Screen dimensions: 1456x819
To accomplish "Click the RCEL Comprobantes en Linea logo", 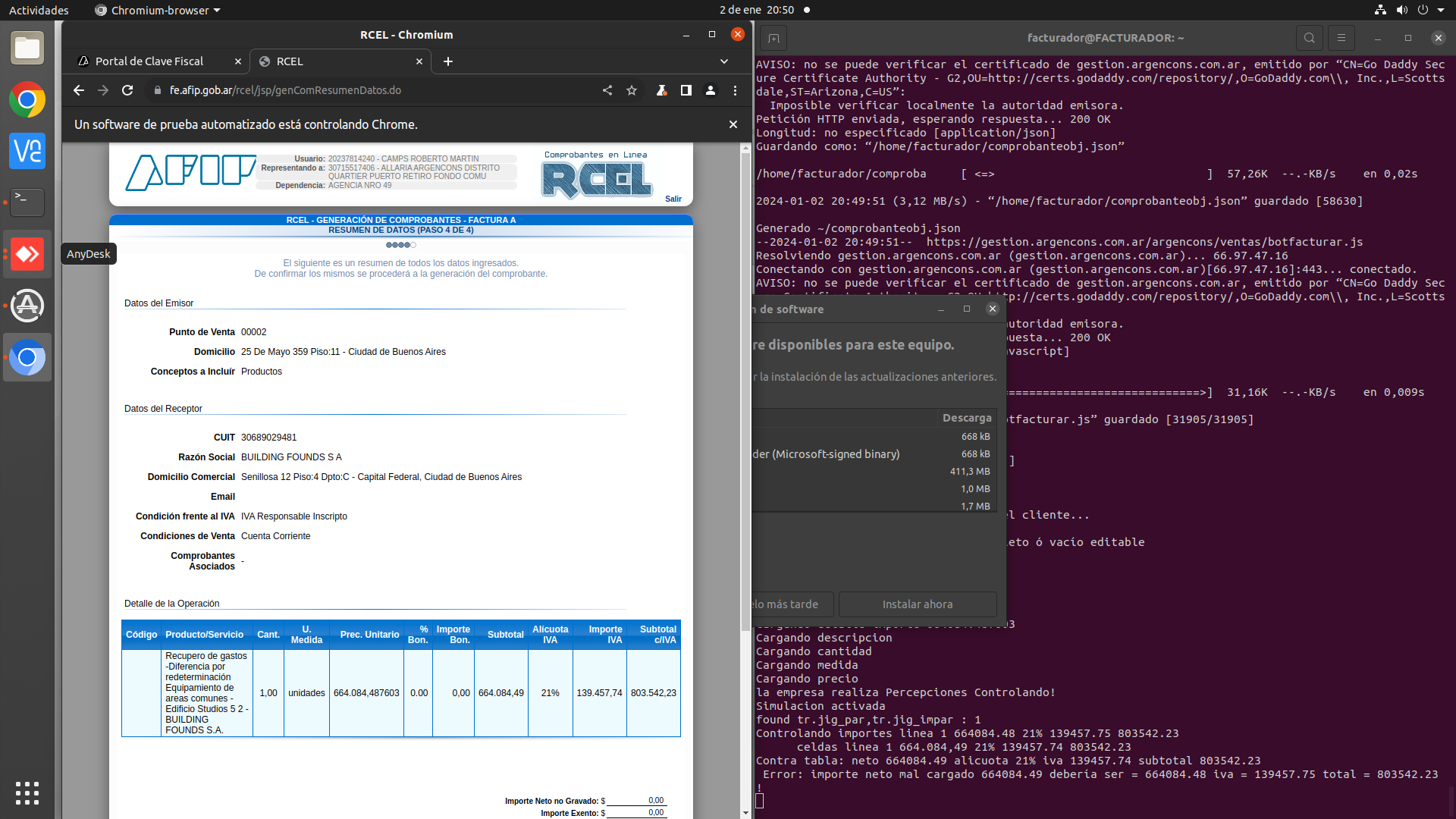I will pyautogui.click(x=597, y=176).
